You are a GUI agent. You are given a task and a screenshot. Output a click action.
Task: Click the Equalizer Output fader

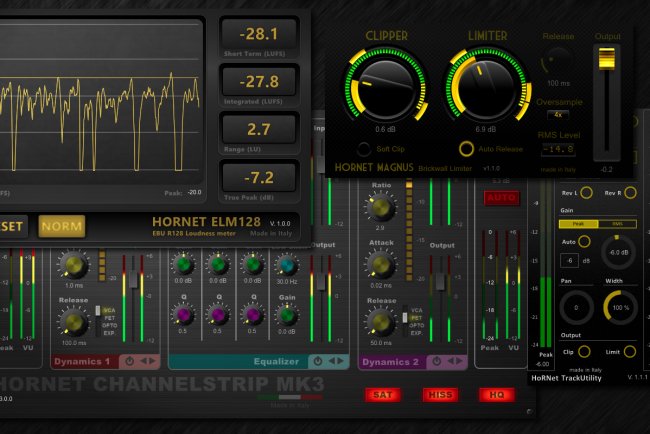(321, 282)
